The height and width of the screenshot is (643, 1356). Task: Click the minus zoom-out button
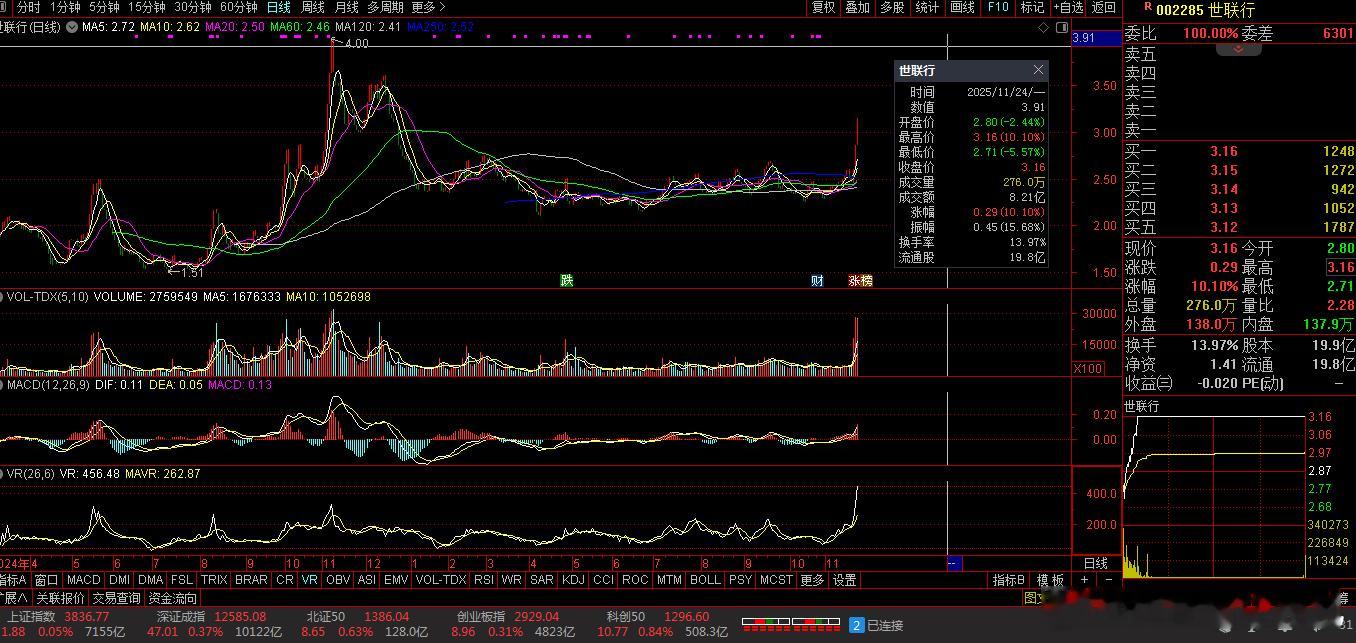1108,580
